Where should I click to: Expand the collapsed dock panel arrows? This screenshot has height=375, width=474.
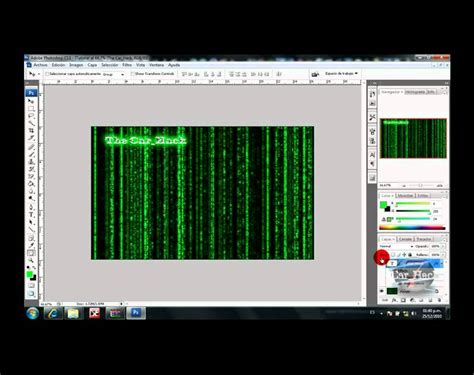coord(374,83)
